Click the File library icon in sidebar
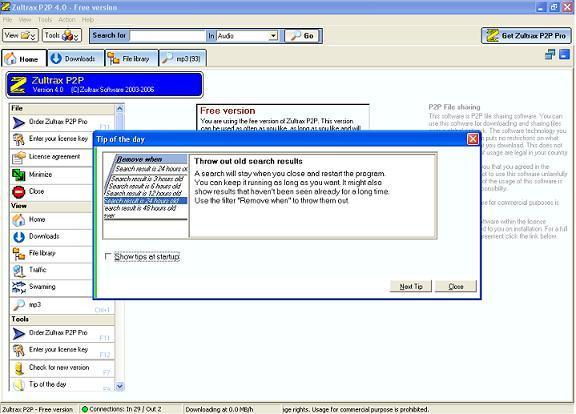The image size is (576, 414). click(18, 254)
